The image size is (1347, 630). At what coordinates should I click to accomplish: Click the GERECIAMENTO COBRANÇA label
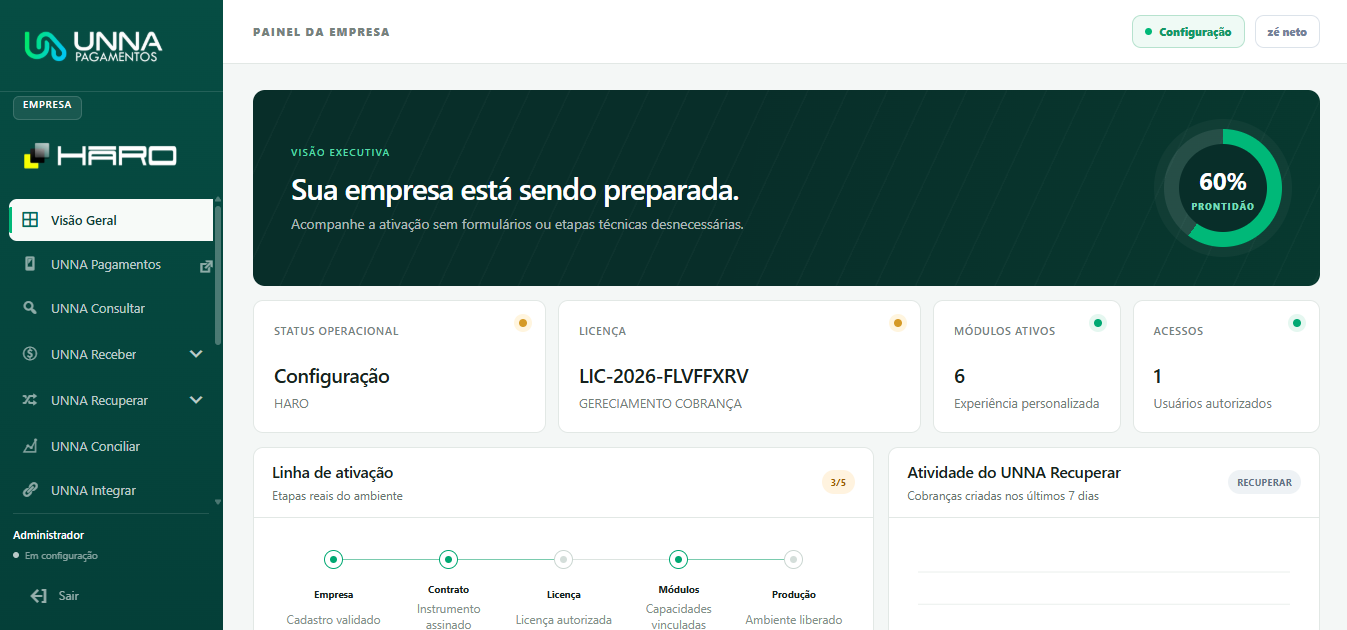click(660, 404)
